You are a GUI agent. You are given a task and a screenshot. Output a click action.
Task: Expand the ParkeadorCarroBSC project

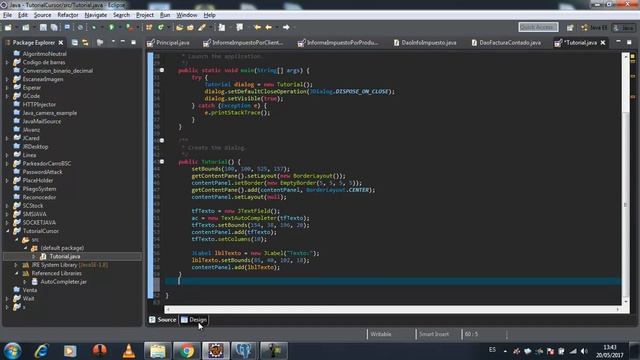pyautogui.click(x=7, y=163)
